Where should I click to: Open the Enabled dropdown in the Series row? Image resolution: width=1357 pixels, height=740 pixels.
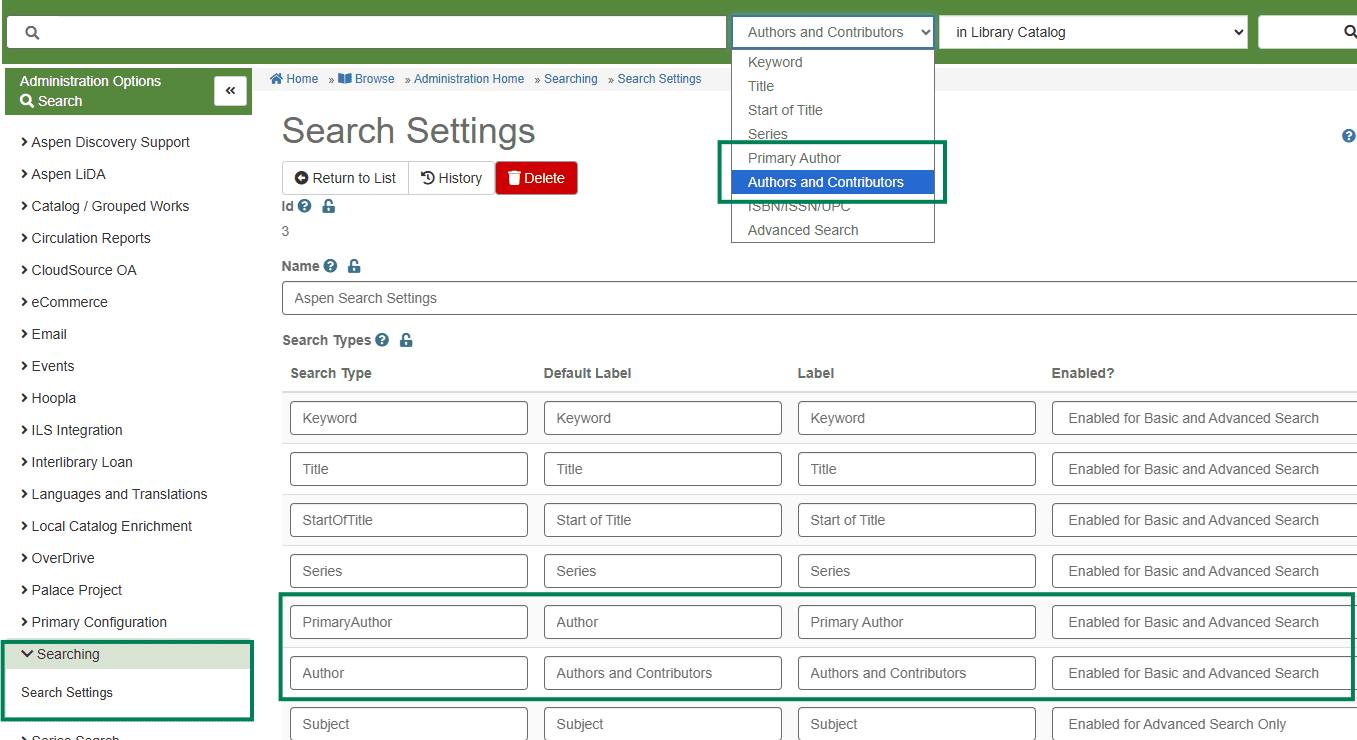tap(1204, 571)
